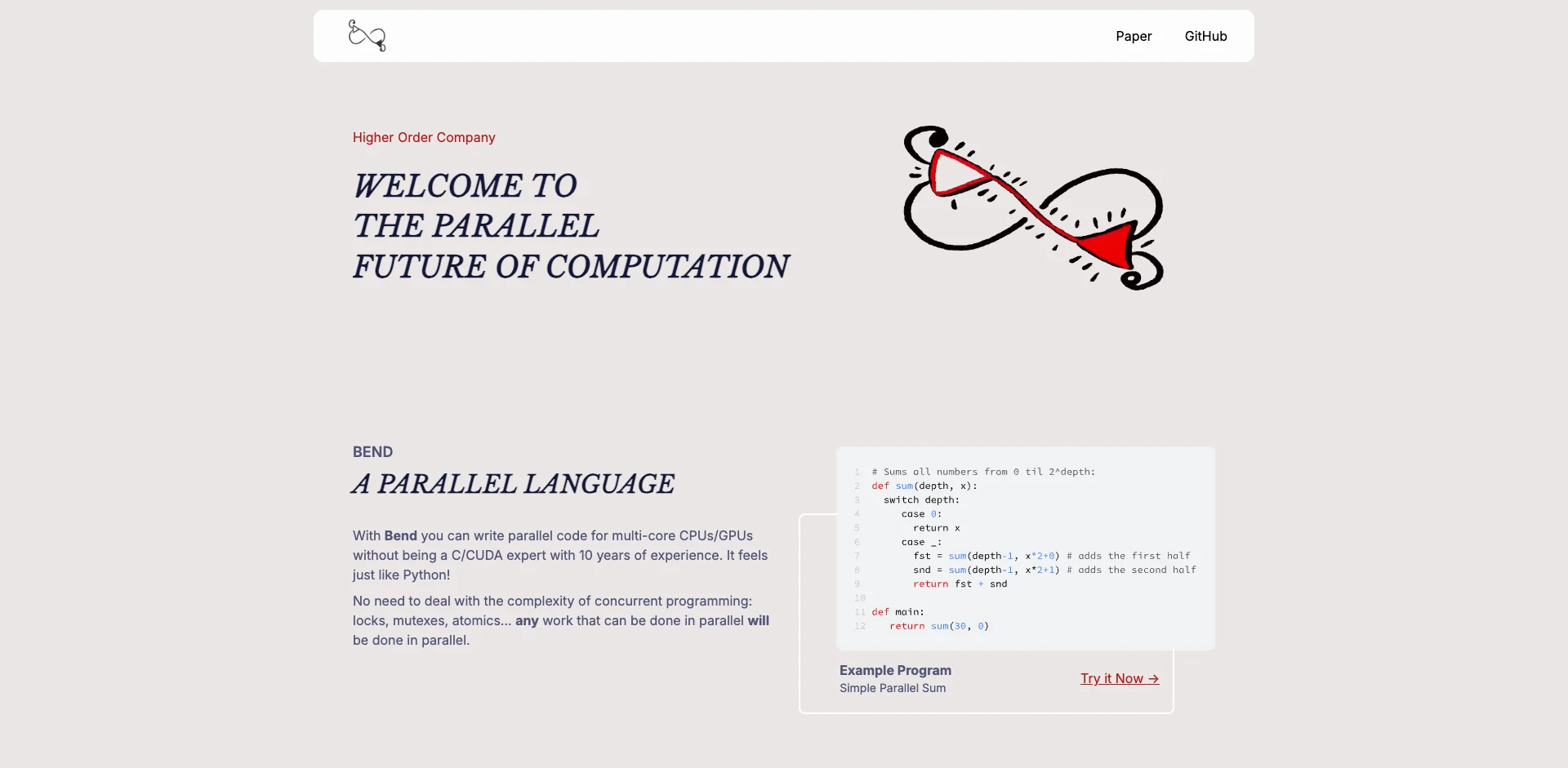The image size is (1568, 768).
Task: Click code line 'def main:'
Action: pos(898,611)
